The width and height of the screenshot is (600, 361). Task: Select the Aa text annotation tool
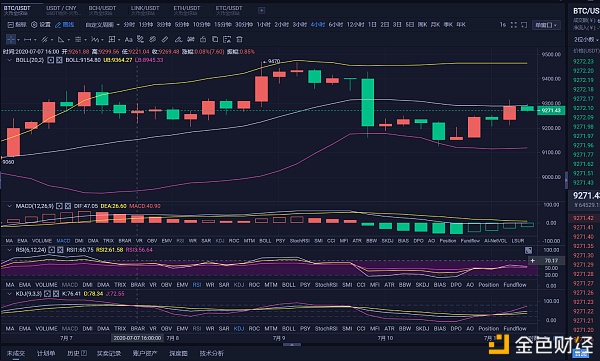[129, 39]
